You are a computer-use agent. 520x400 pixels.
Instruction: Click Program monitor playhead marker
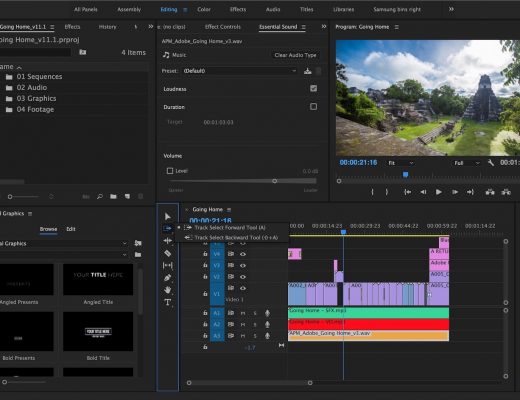click(405, 174)
